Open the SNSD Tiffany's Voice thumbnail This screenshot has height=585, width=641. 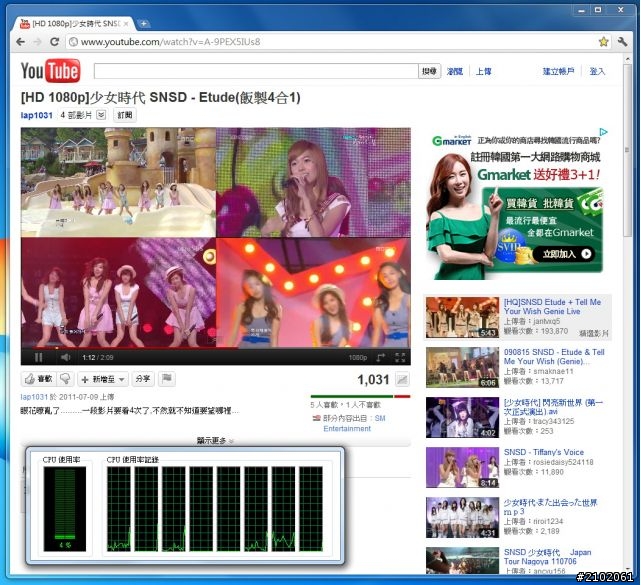click(x=462, y=467)
